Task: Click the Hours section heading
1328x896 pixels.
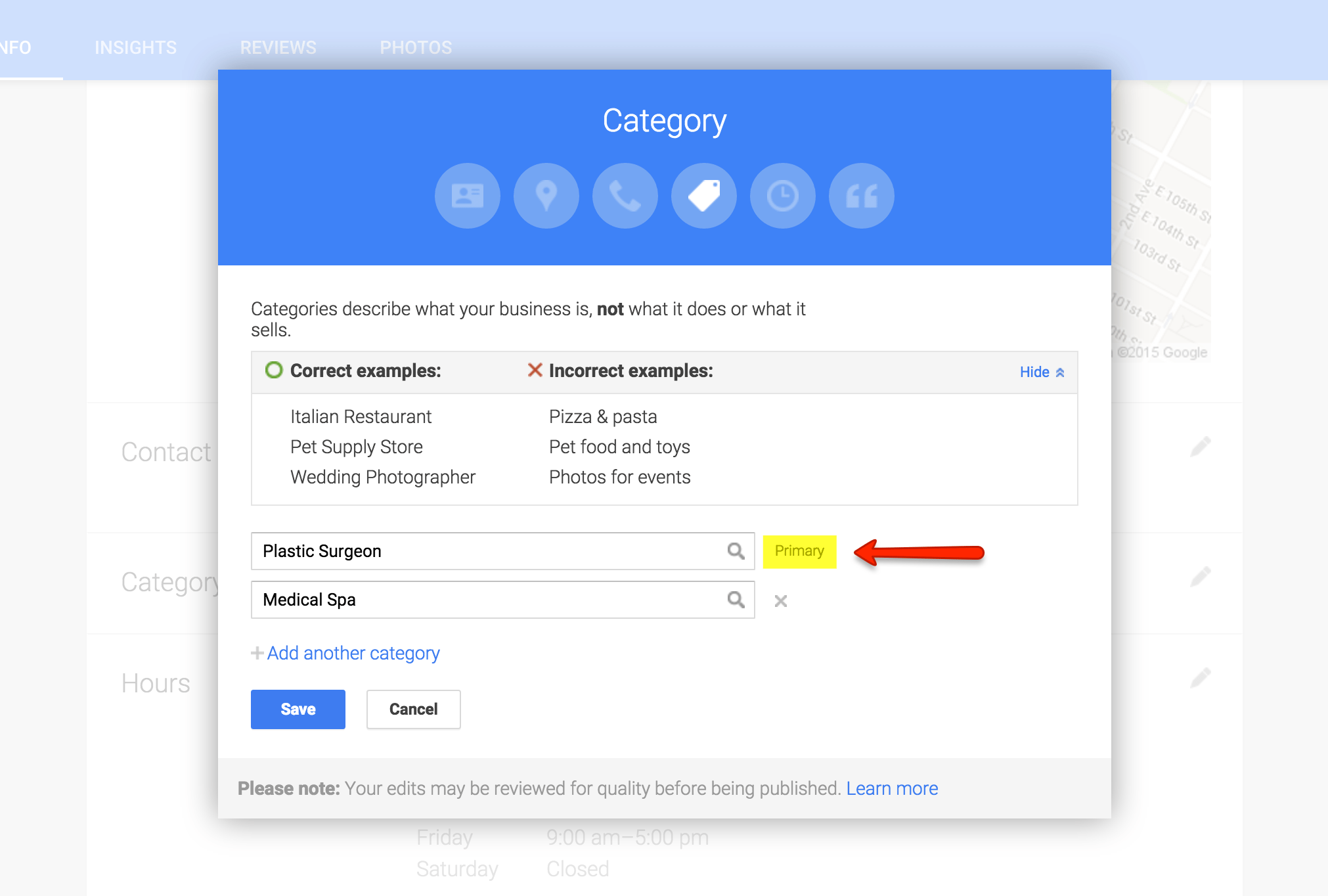Action: (156, 683)
